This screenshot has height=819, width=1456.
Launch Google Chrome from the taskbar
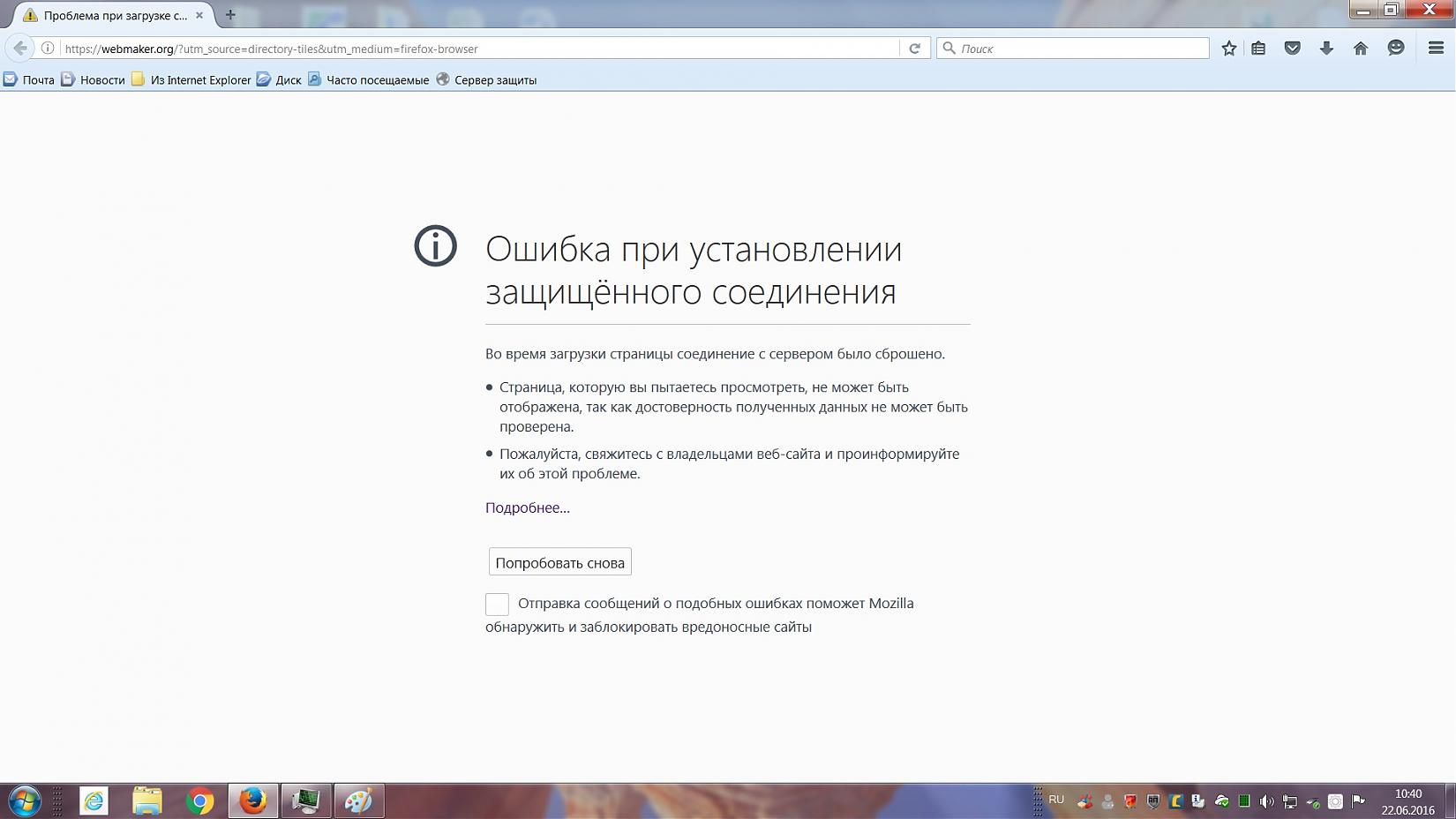(200, 801)
